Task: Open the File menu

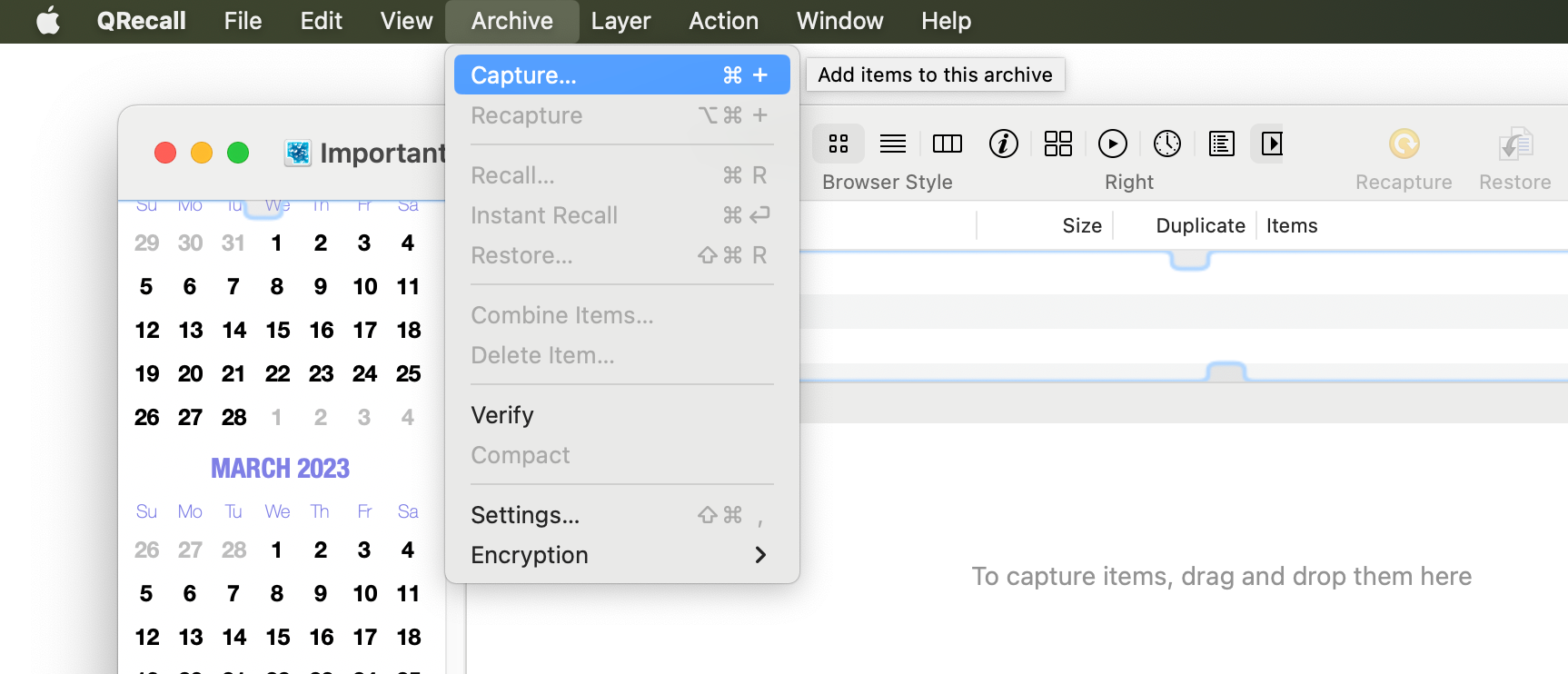Action: tap(243, 21)
